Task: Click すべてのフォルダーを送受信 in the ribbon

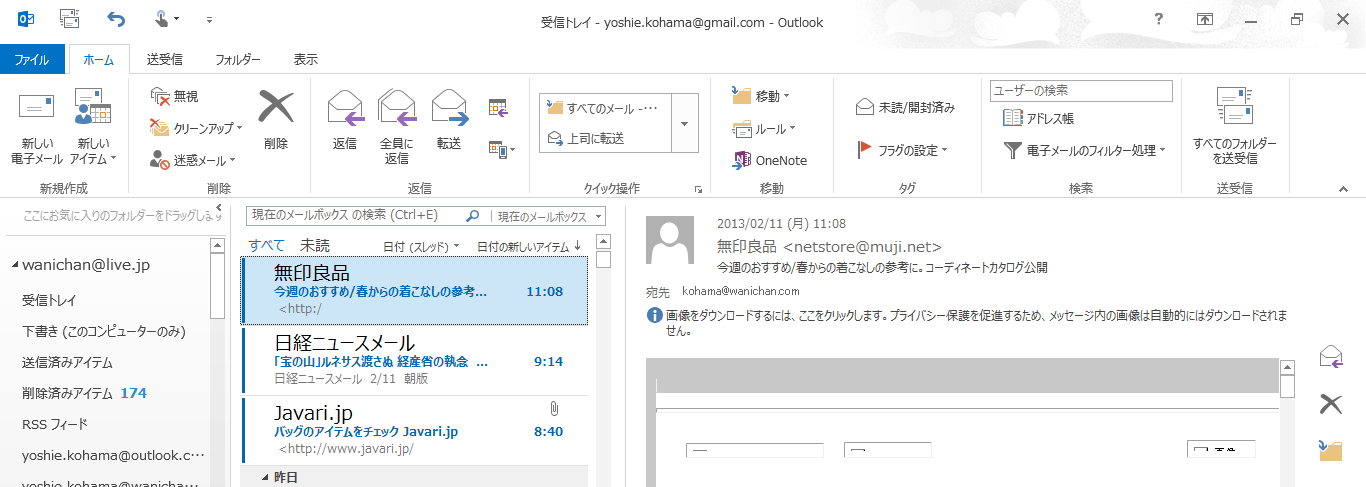Action: pos(1234,126)
